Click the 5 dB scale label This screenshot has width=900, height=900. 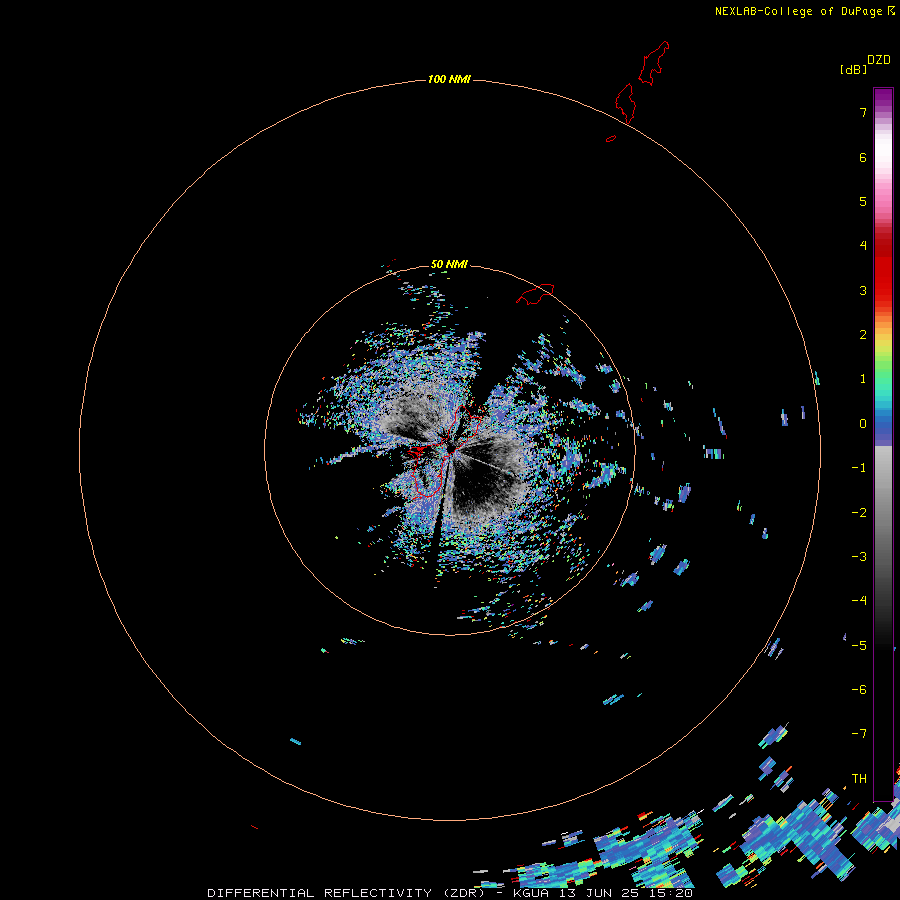tap(863, 201)
